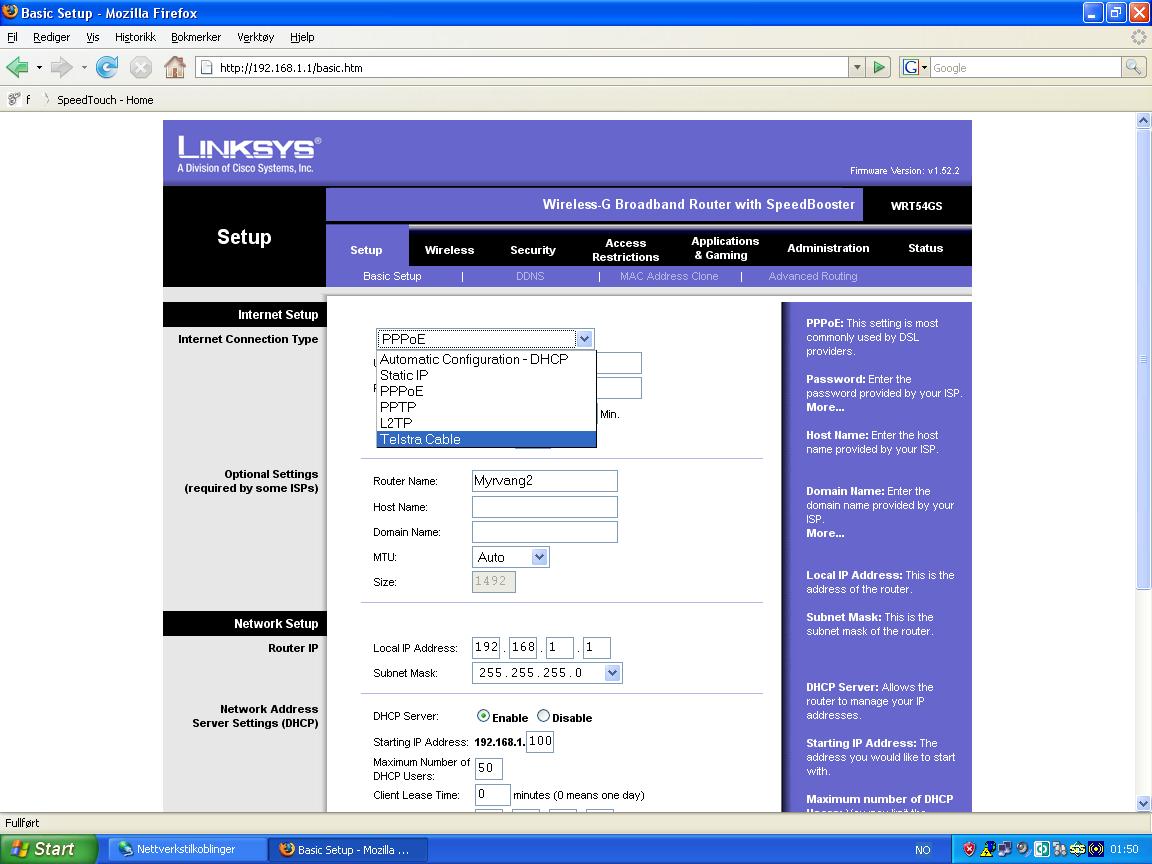Choose PPPoE from the dropdown list
The height and width of the screenshot is (864, 1152).
(x=486, y=392)
